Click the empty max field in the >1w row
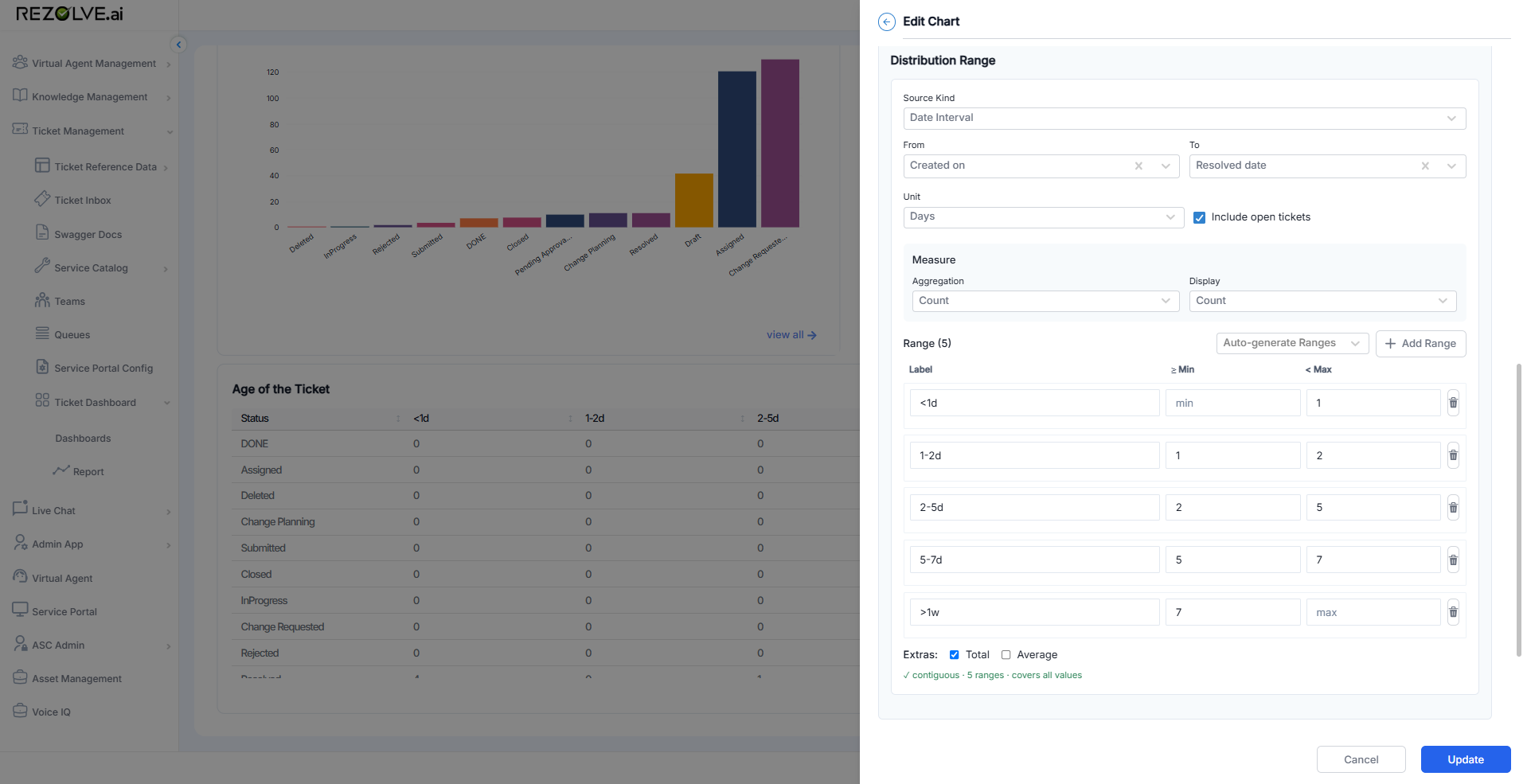 pyautogui.click(x=1373, y=612)
